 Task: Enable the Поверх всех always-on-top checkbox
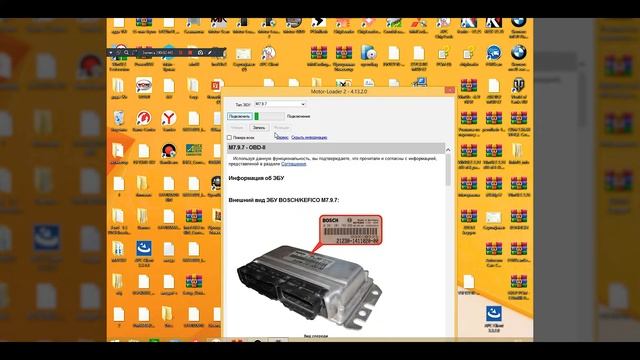click(x=229, y=138)
